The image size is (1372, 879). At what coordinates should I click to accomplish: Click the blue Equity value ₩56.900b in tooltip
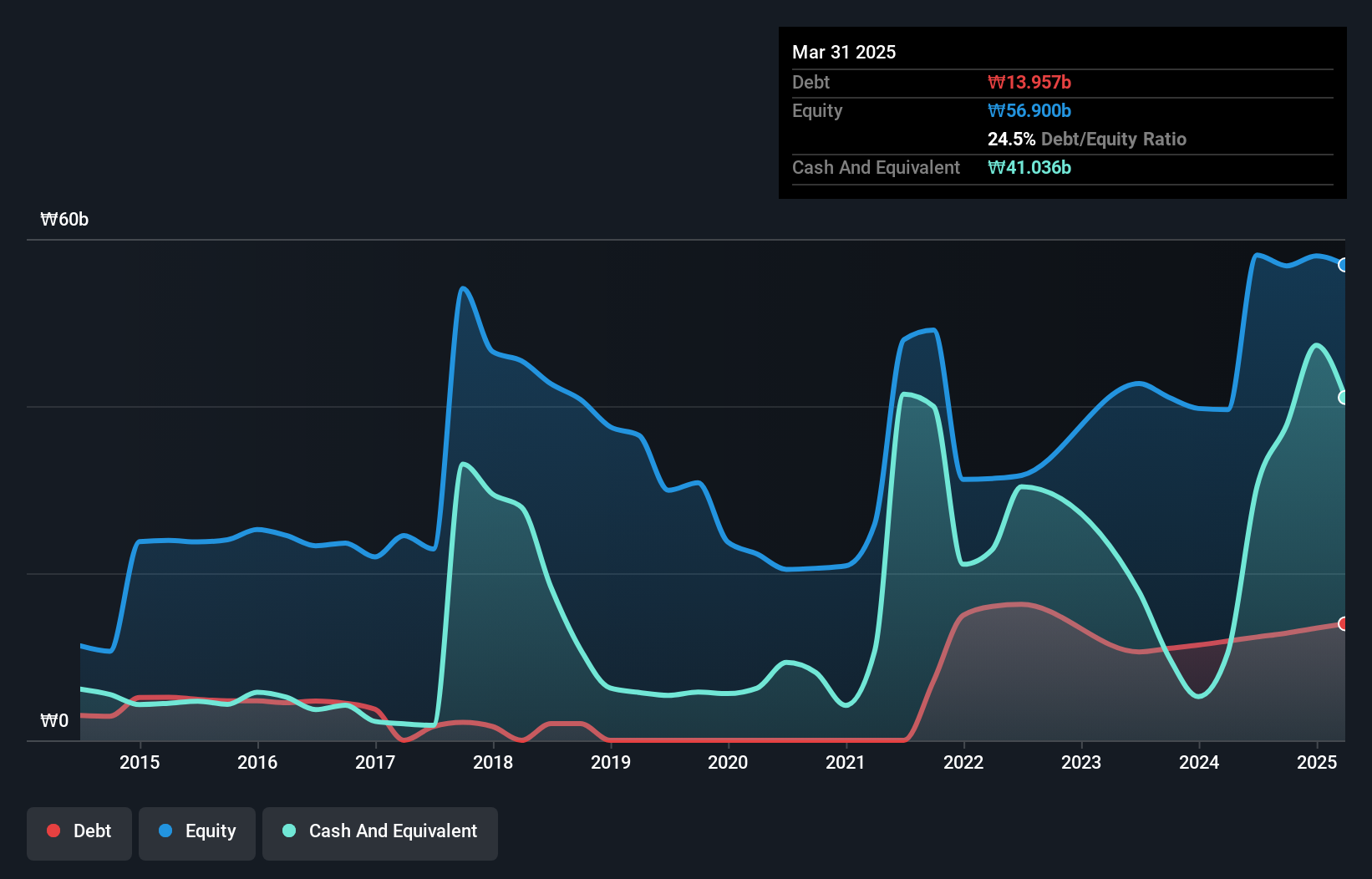[1030, 110]
